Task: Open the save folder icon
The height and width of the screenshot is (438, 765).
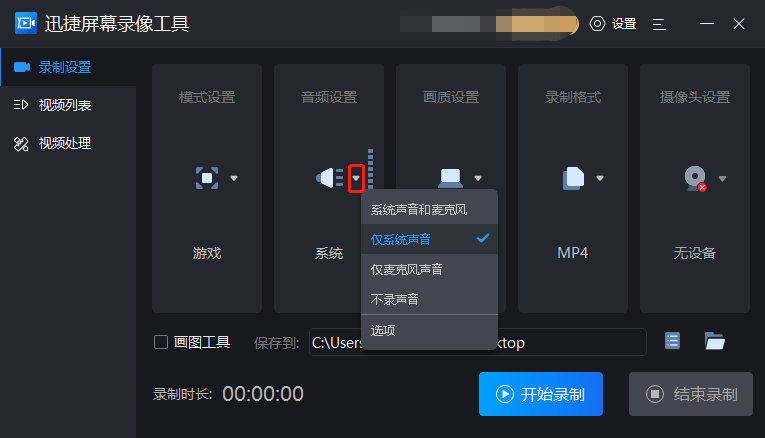Action: (x=714, y=341)
